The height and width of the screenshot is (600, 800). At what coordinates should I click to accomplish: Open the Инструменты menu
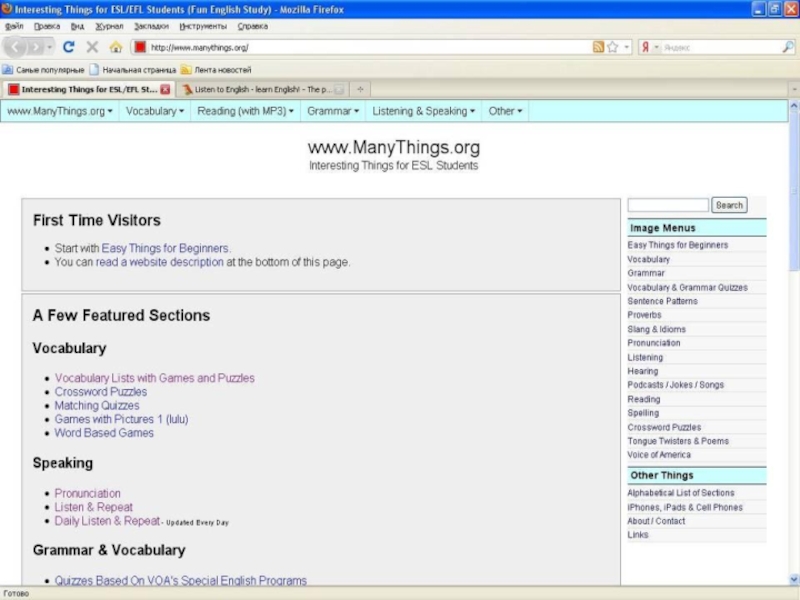click(203, 26)
